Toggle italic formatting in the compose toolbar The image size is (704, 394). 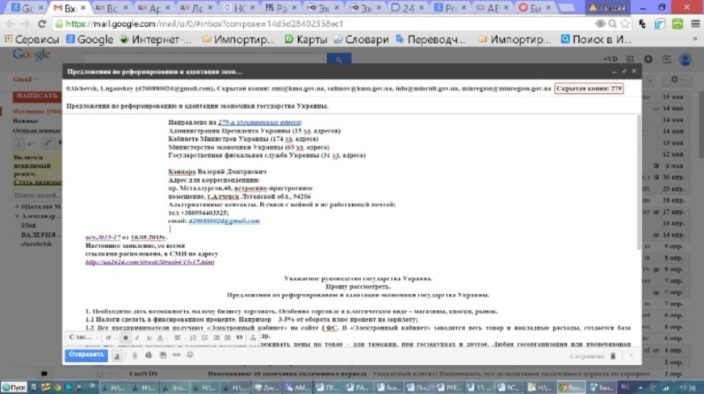click(x=137, y=337)
